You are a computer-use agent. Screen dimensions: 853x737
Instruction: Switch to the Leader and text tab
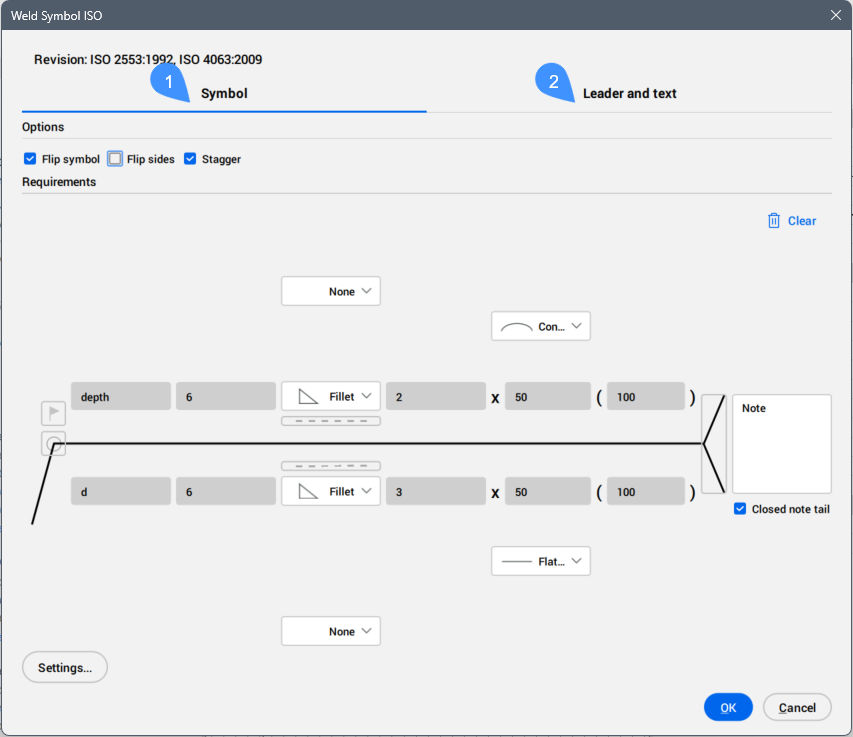(x=629, y=94)
